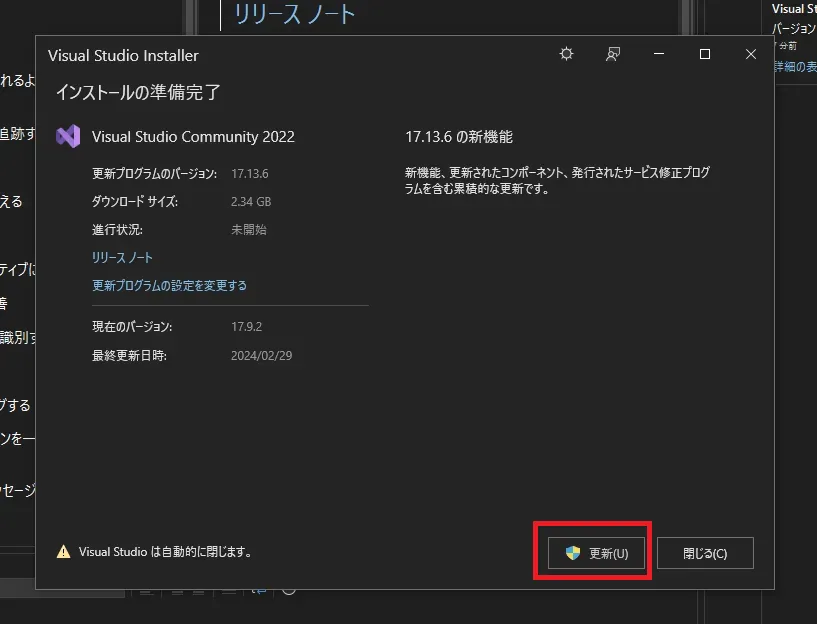817x624 pixels.
Task: Click the heading 17.13.6 の新機能
Action: point(459,137)
